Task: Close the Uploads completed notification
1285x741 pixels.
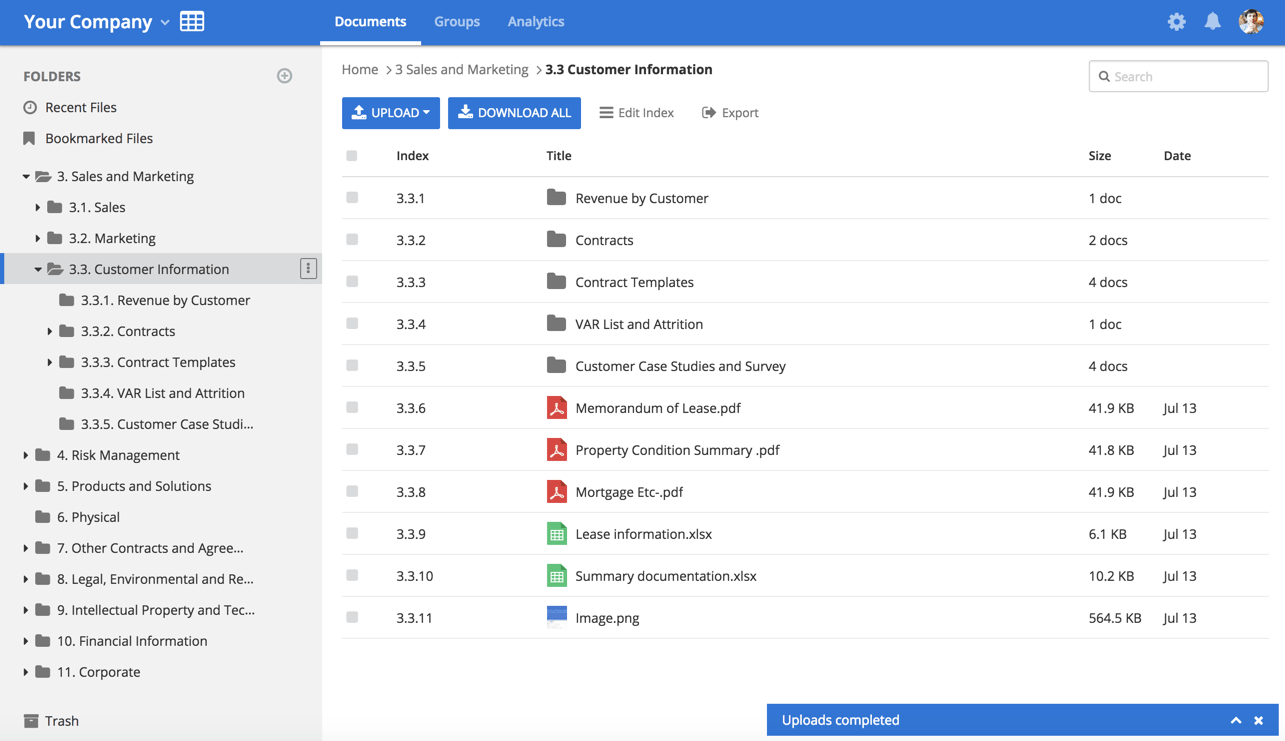Action: click(x=1259, y=720)
